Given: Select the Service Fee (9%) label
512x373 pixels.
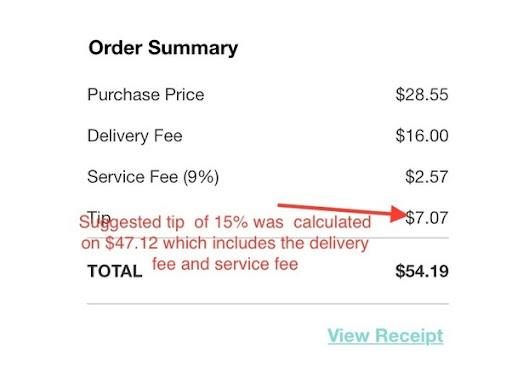Looking at the screenshot, I should (x=153, y=177).
